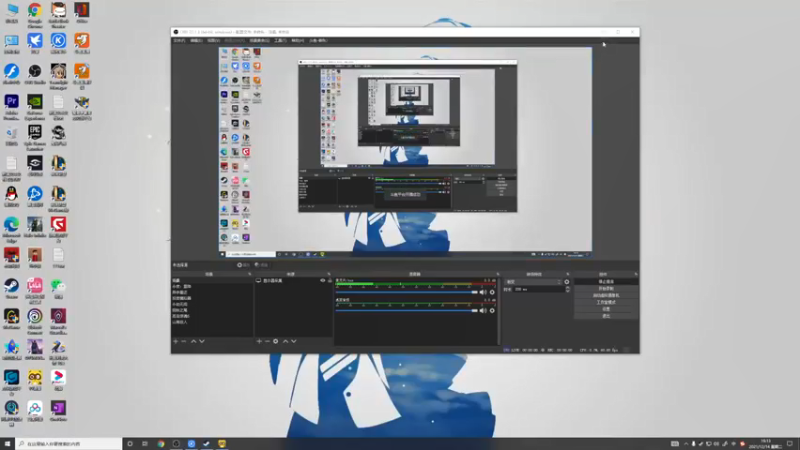Move scene up in the Scenes panel
The height and width of the screenshot is (450, 800).
[x=193, y=341]
